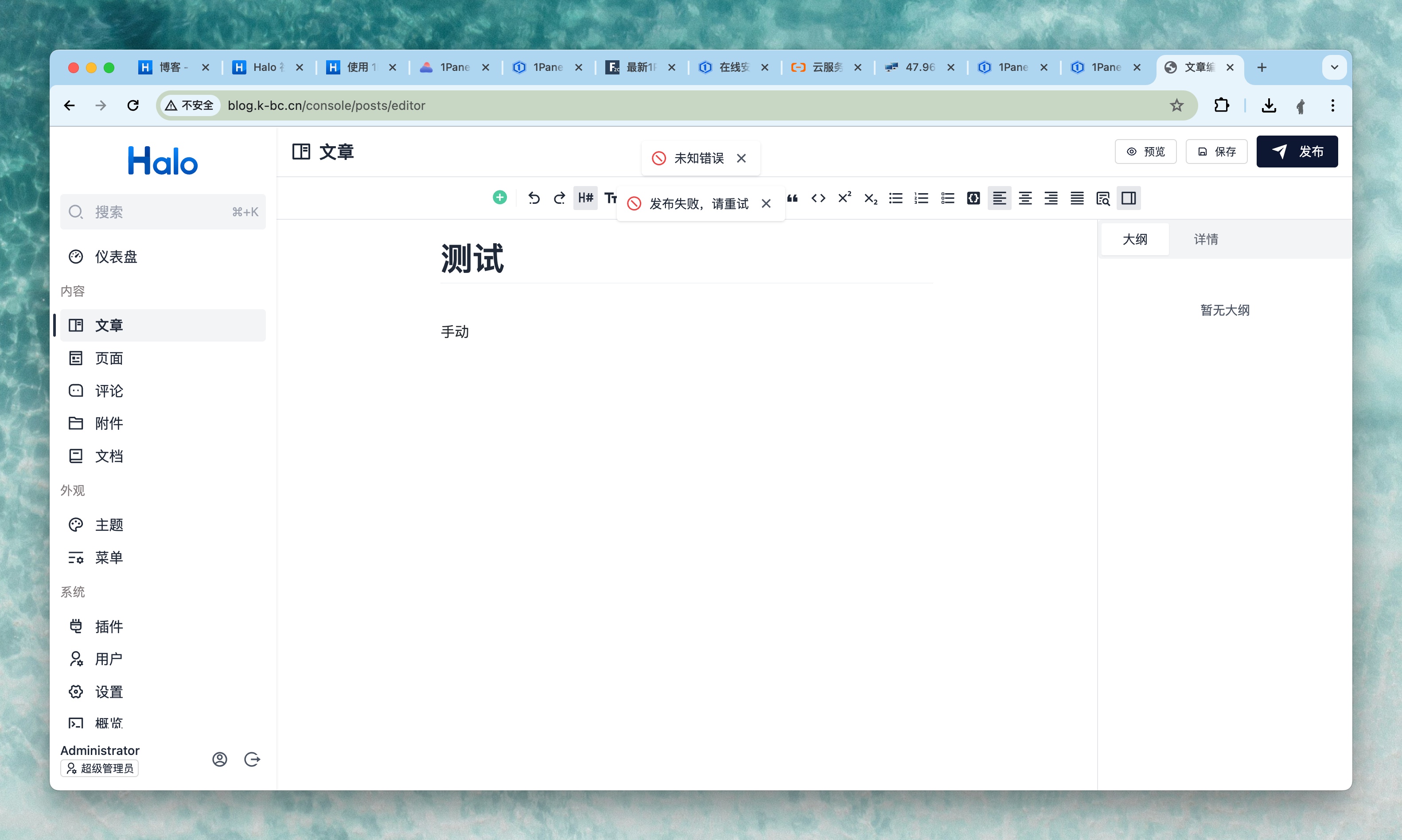
Task: Open 文档 docs section
Action: (163, 456)
